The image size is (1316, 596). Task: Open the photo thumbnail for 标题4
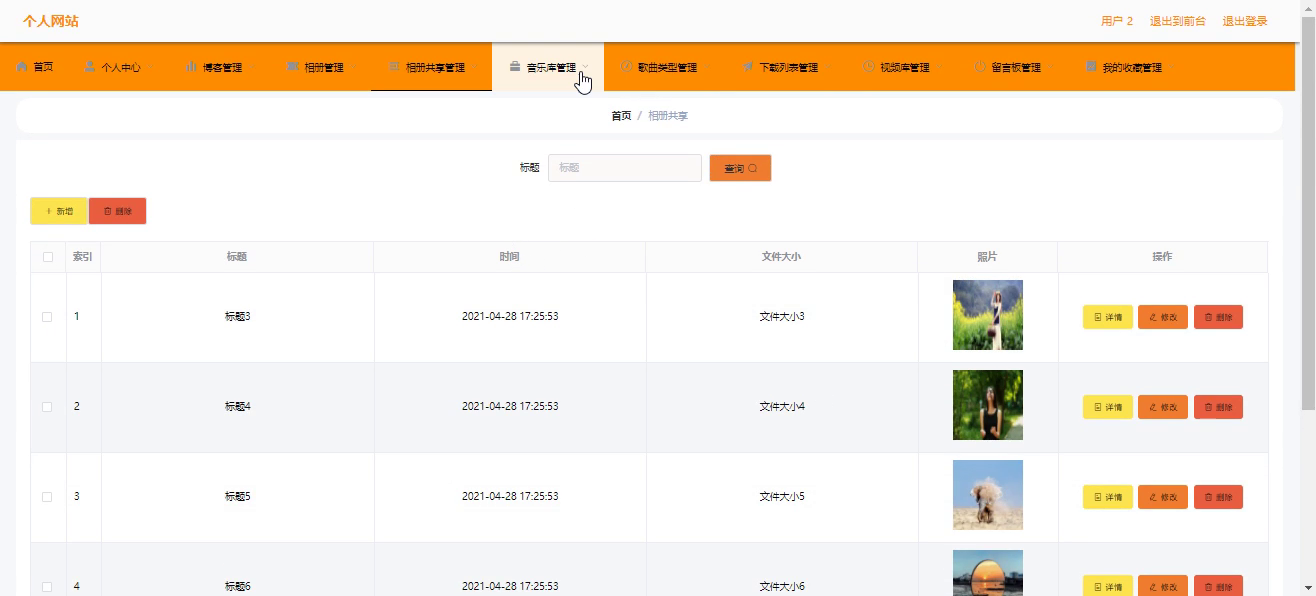(x=988, y=405)
